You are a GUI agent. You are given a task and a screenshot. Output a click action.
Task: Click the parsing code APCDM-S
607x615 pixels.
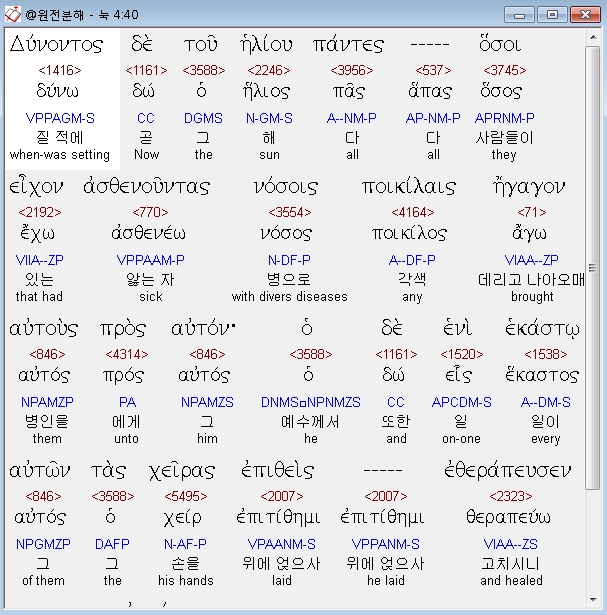[x=462, y=402]
